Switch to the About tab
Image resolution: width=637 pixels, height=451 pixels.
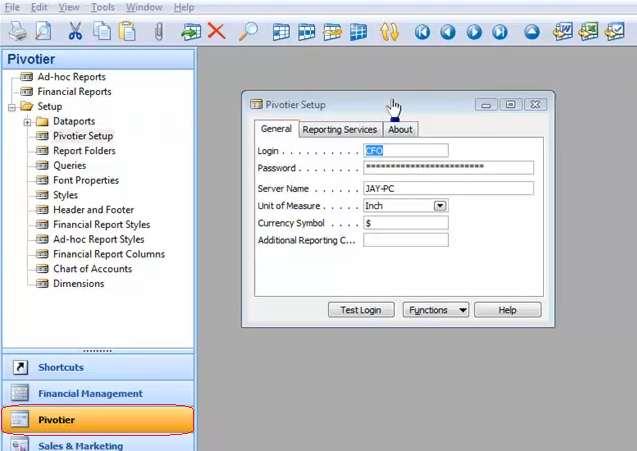400,130
